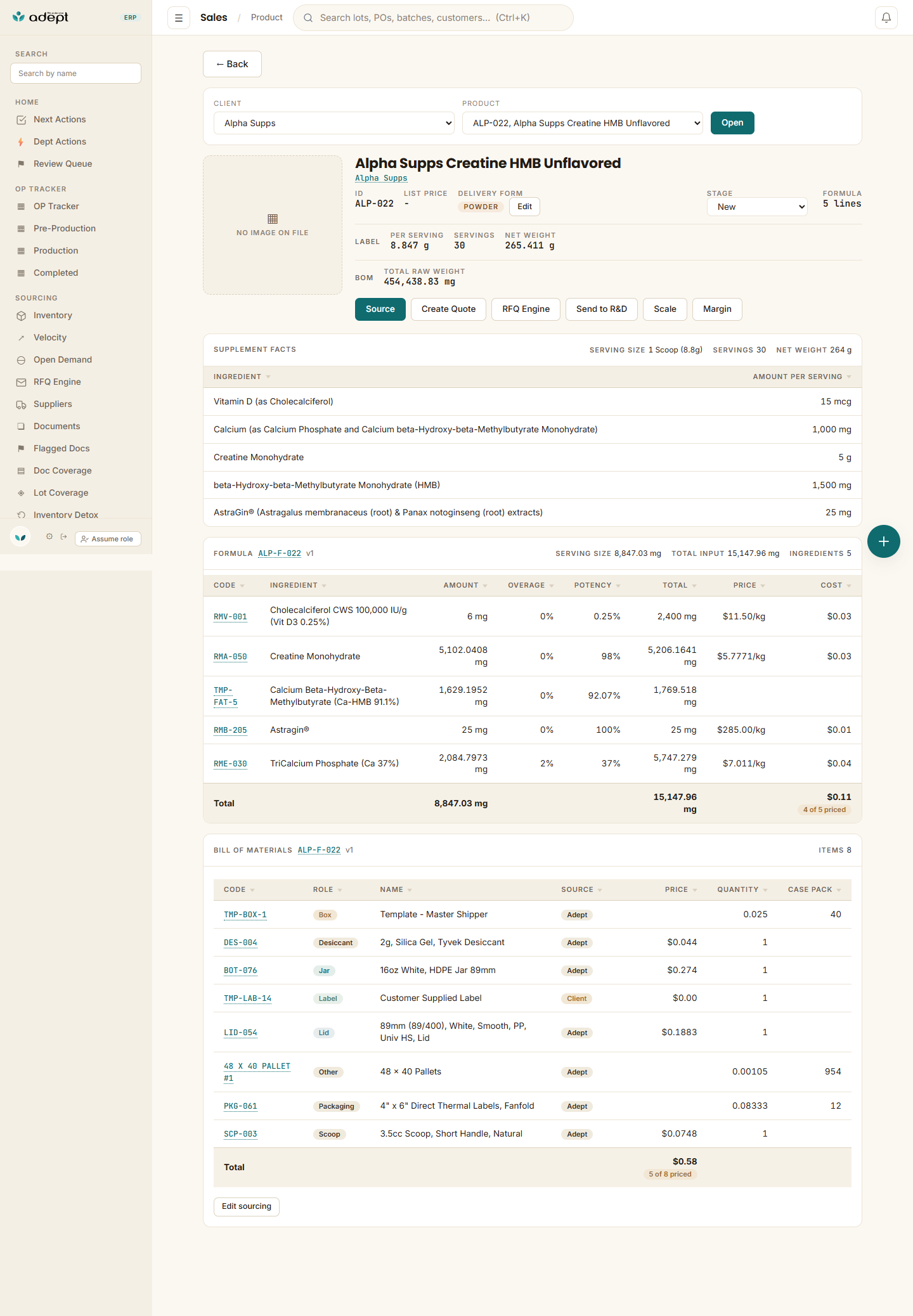The width and height of the screenshot is (913, 1316).
Task: Click the global search field in top bar
Action: pyautogui.click(x=433, y=18)
